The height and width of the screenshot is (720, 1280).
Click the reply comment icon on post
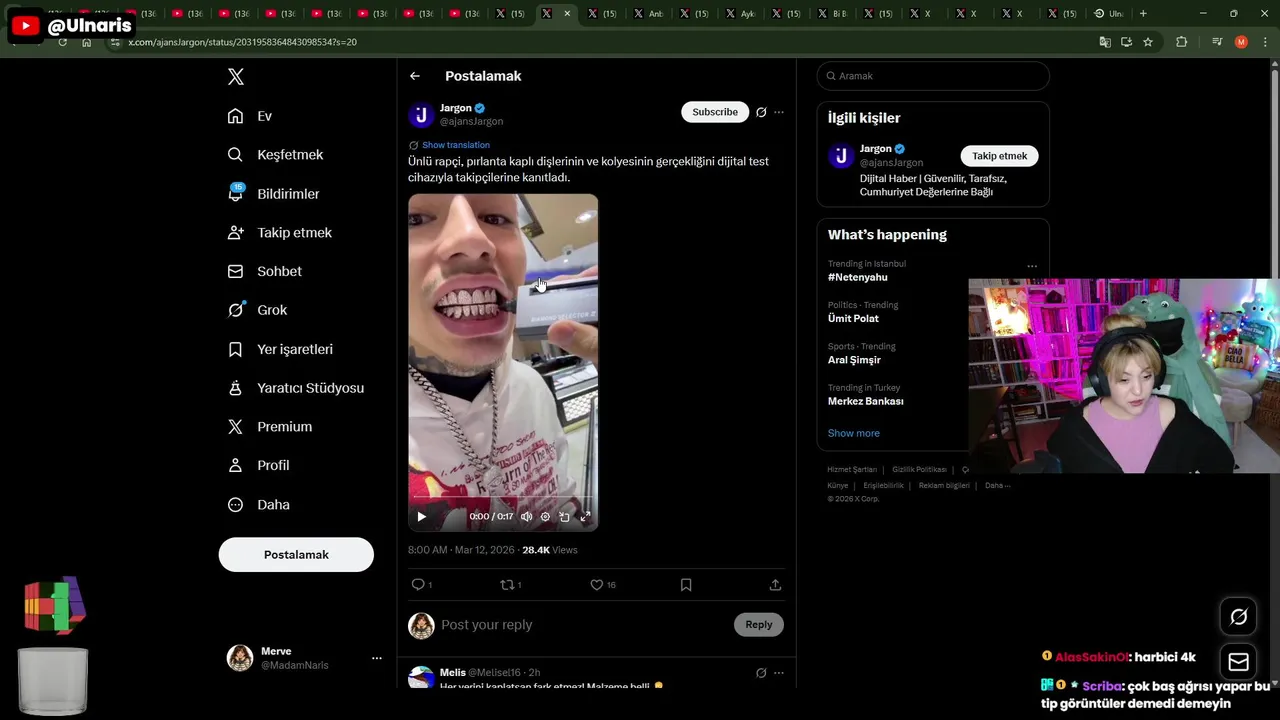[x=418, y=585]
